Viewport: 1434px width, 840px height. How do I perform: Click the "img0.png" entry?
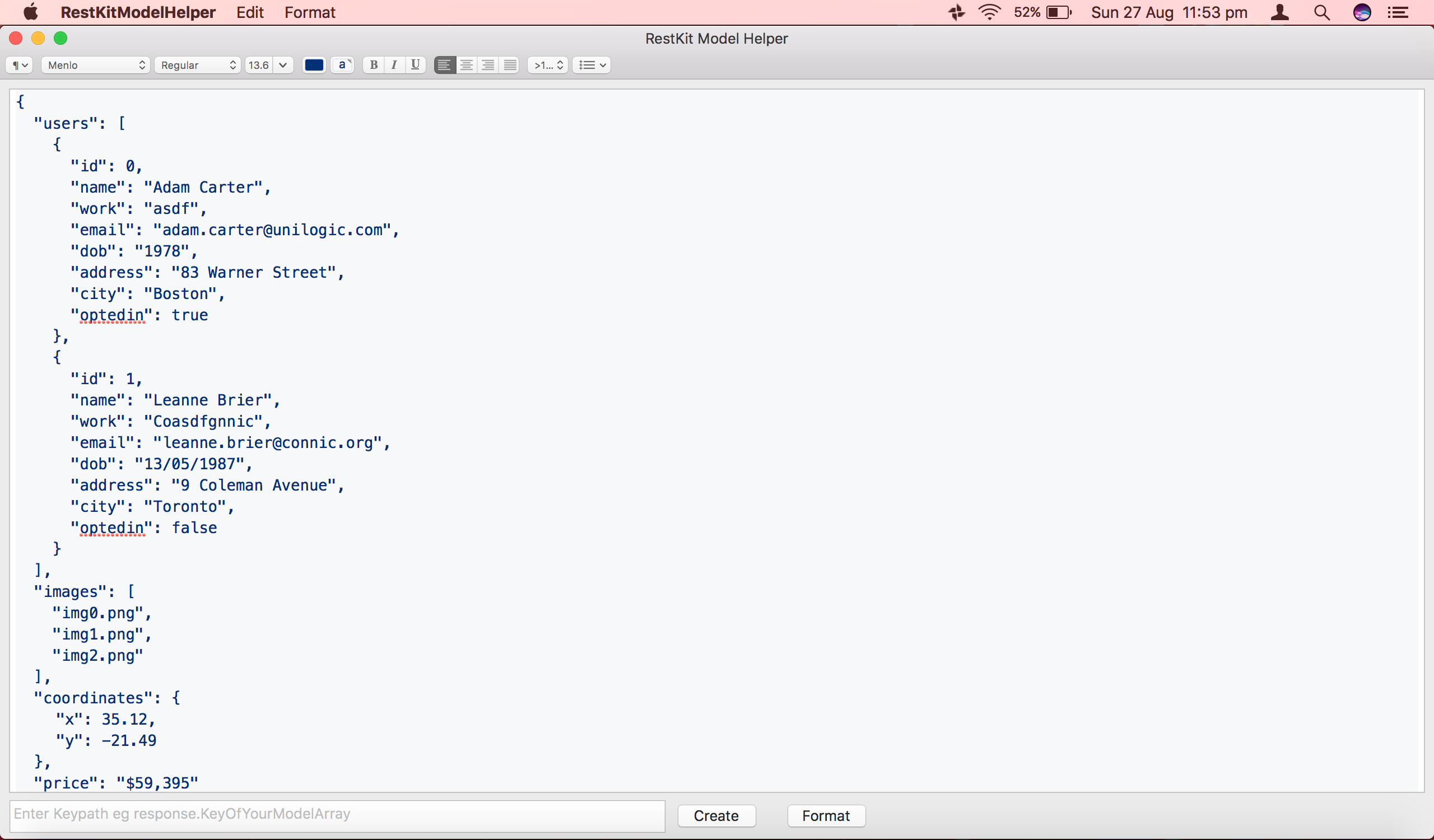pos(97,613)
